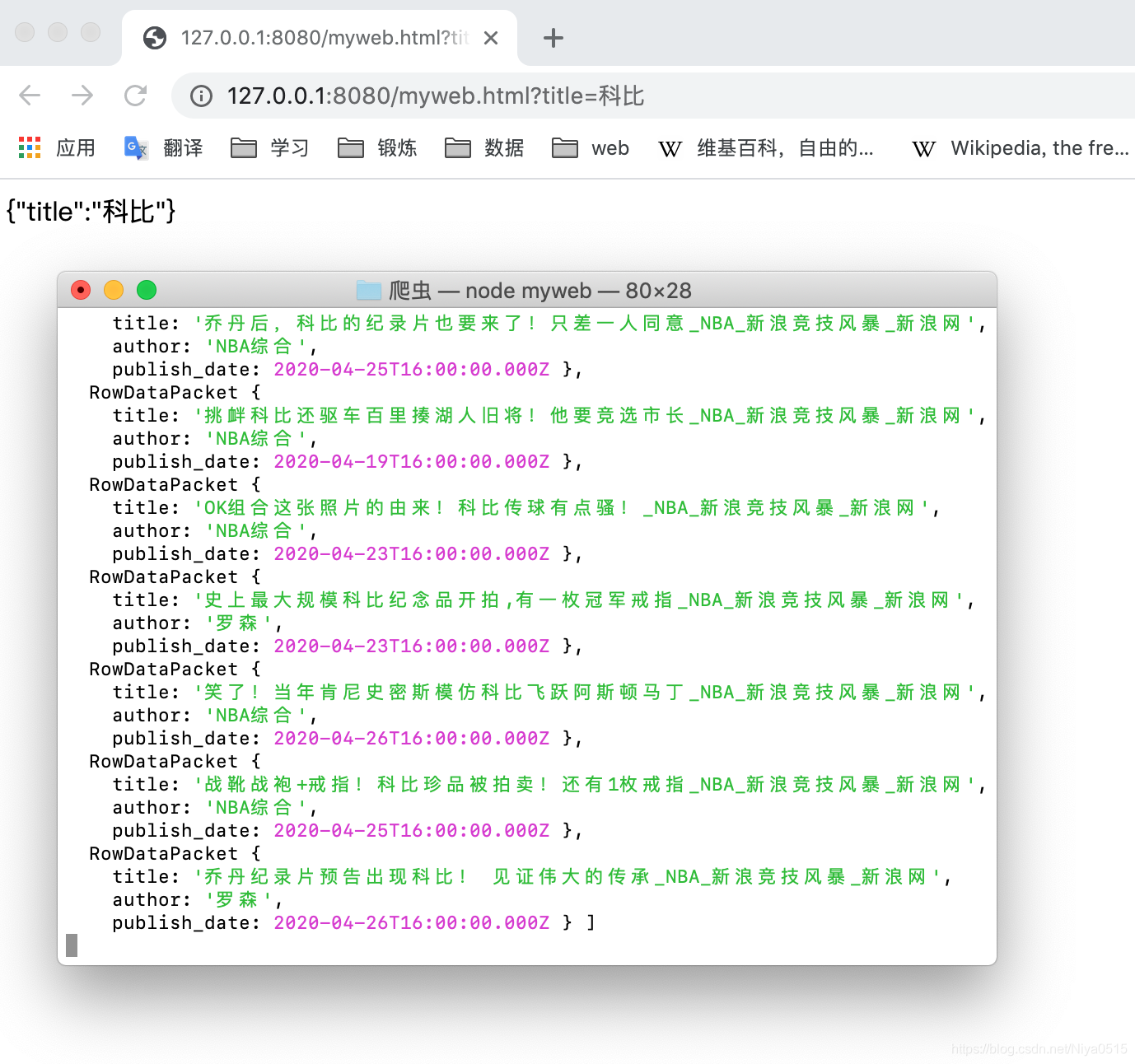
Task: Click the title line starting 乔丹纪录片
Action: point(532,877)
